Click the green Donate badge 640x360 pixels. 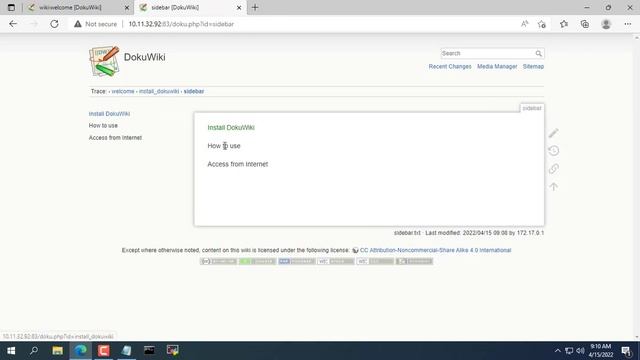(x=257, y=261)
